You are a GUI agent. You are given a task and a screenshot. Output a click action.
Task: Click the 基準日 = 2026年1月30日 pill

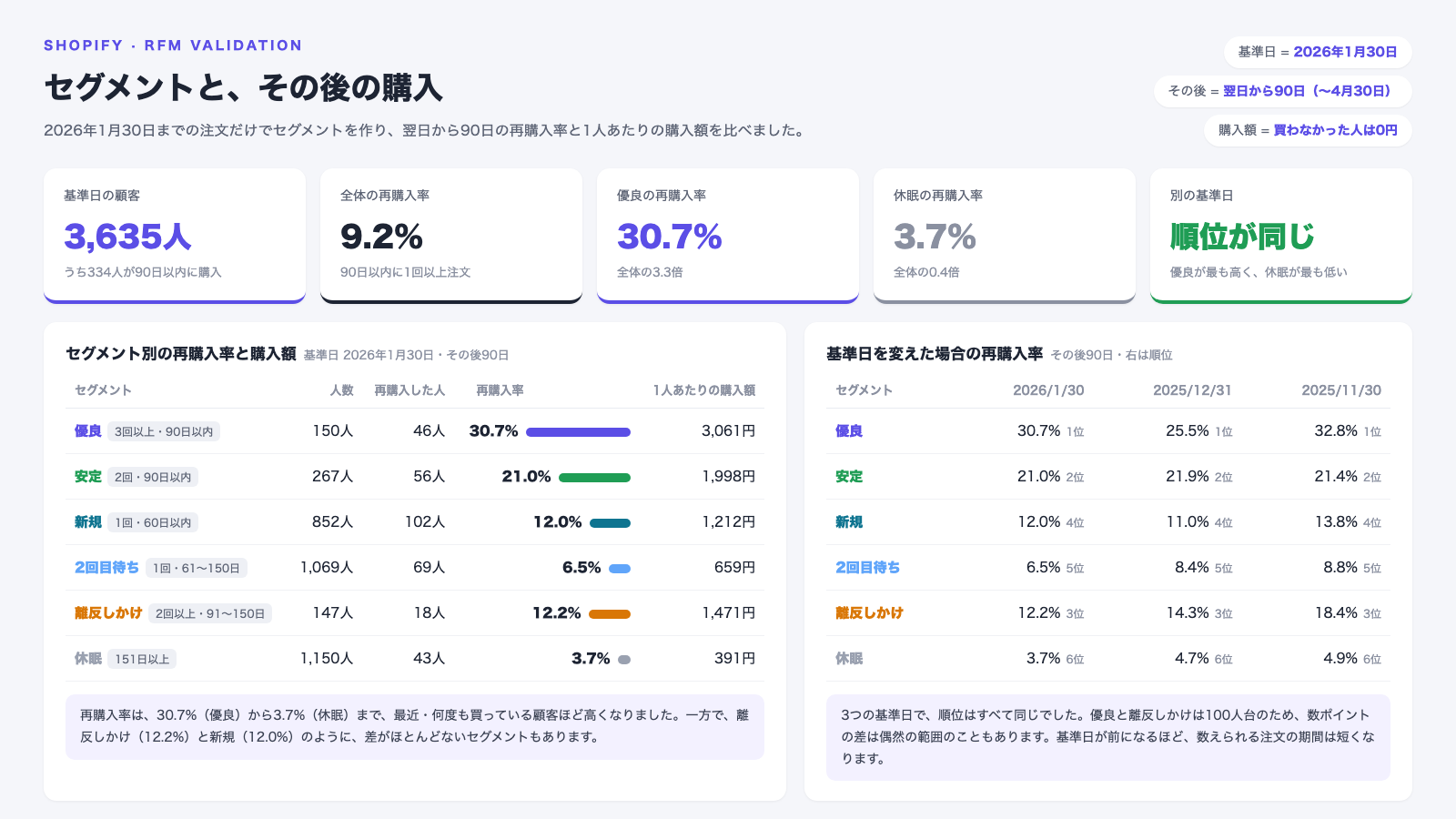[1318, 52]
